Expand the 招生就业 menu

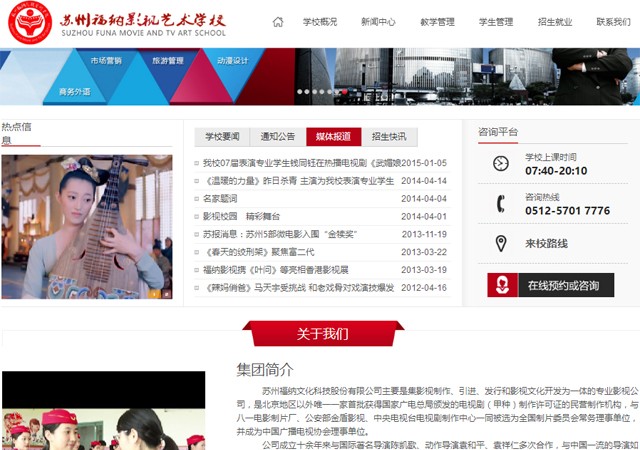click(554, 22)
